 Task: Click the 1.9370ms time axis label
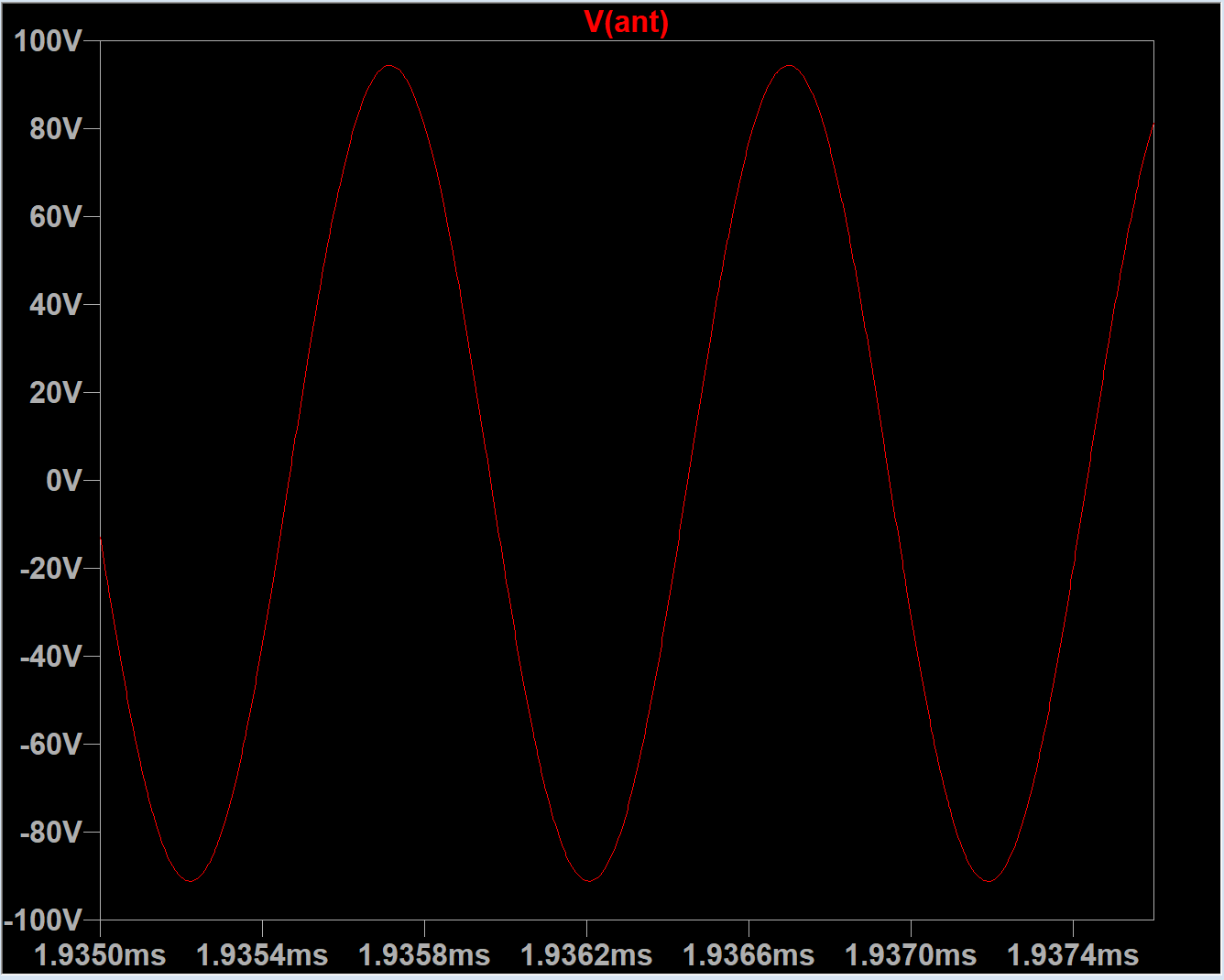tap(911, 955)
